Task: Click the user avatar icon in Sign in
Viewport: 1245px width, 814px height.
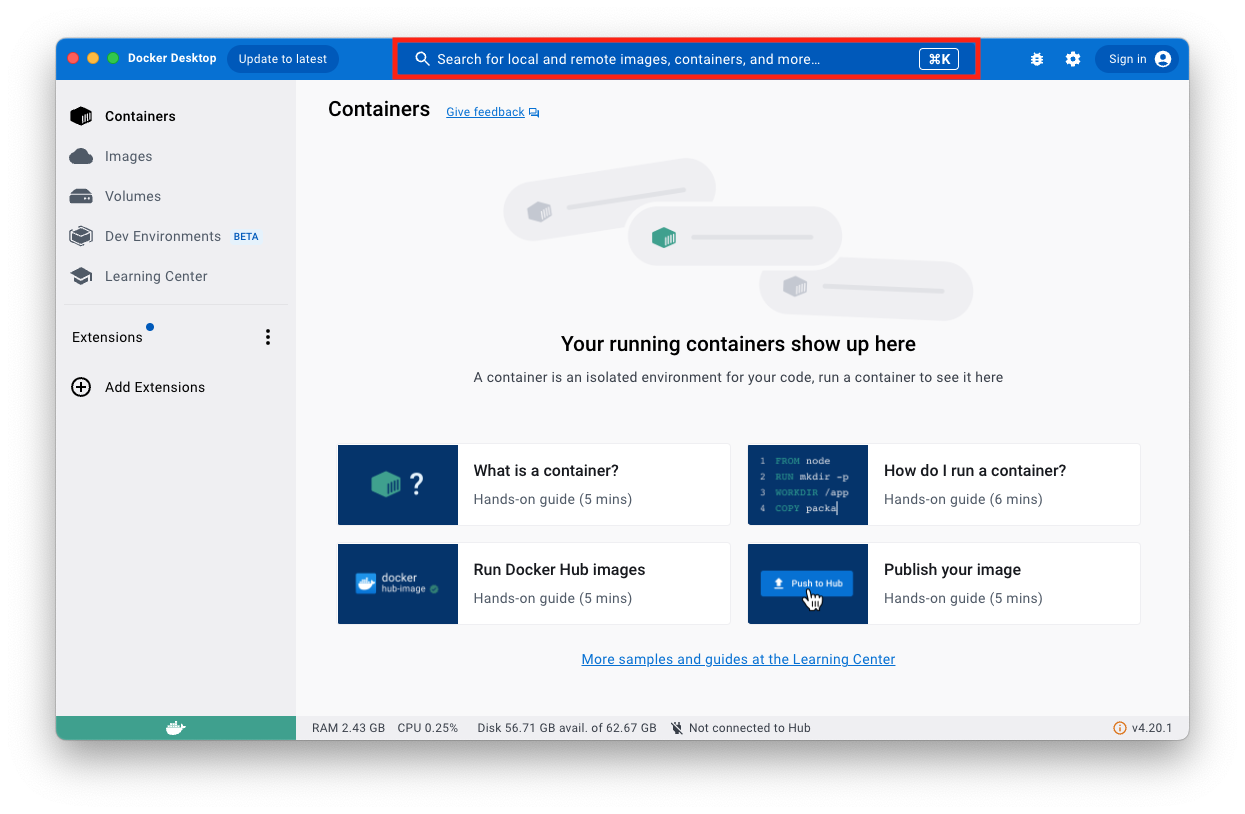Action: (1162, 59)
